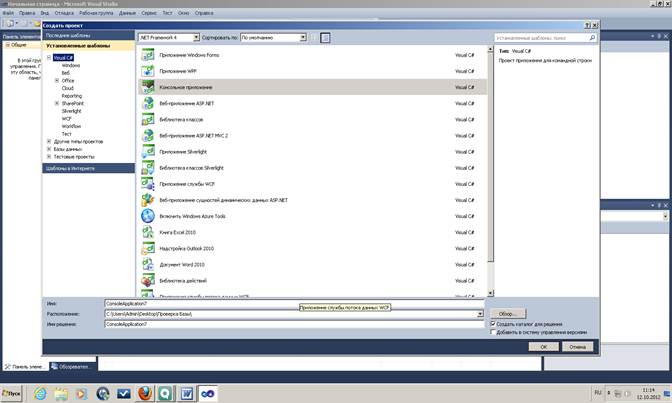Click the solution name (Имя решения) field
This screenshot has height=403, width=672.
(x=294, y=325)
